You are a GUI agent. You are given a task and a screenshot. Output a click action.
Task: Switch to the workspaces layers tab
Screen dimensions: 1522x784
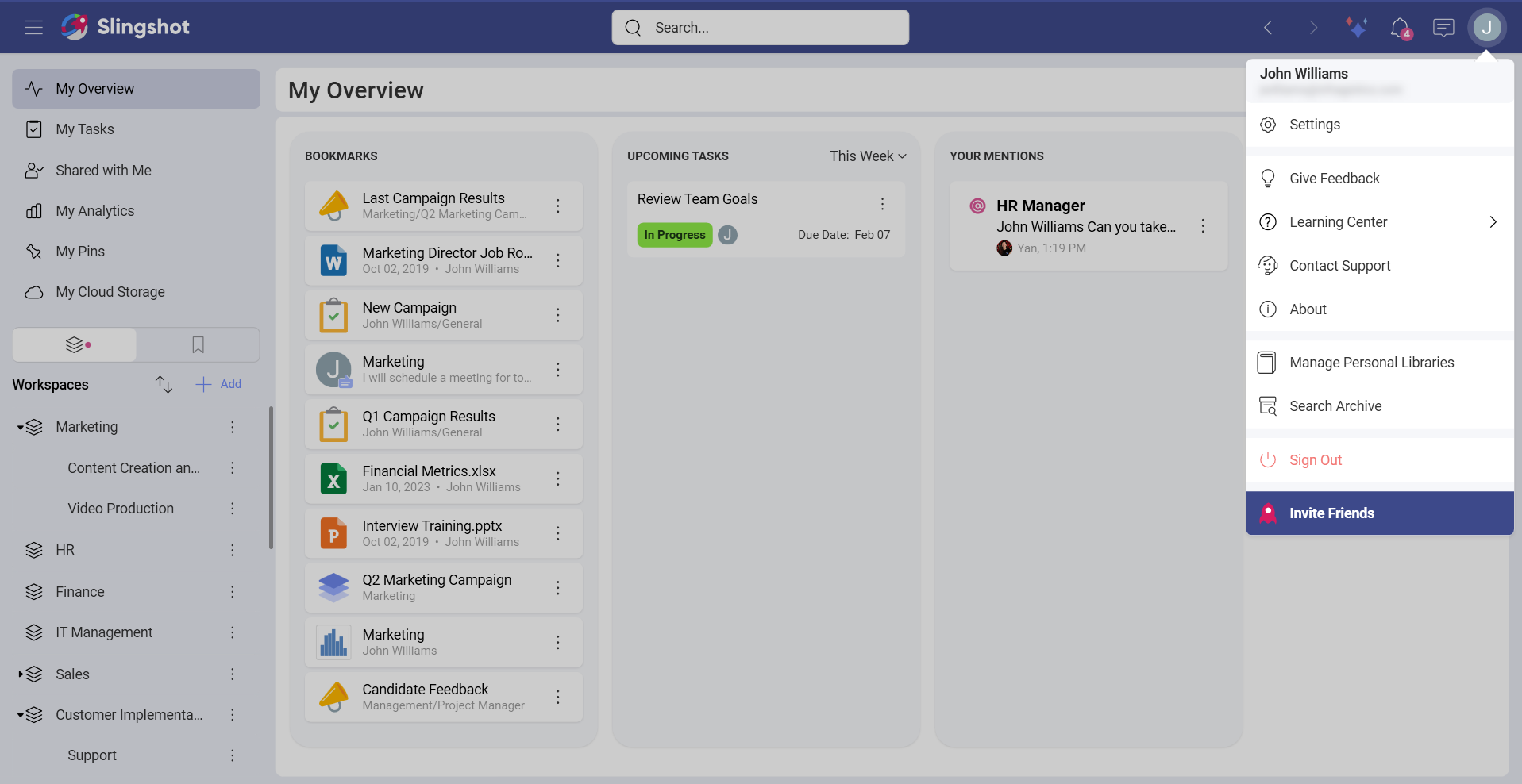tap(75, 345)
